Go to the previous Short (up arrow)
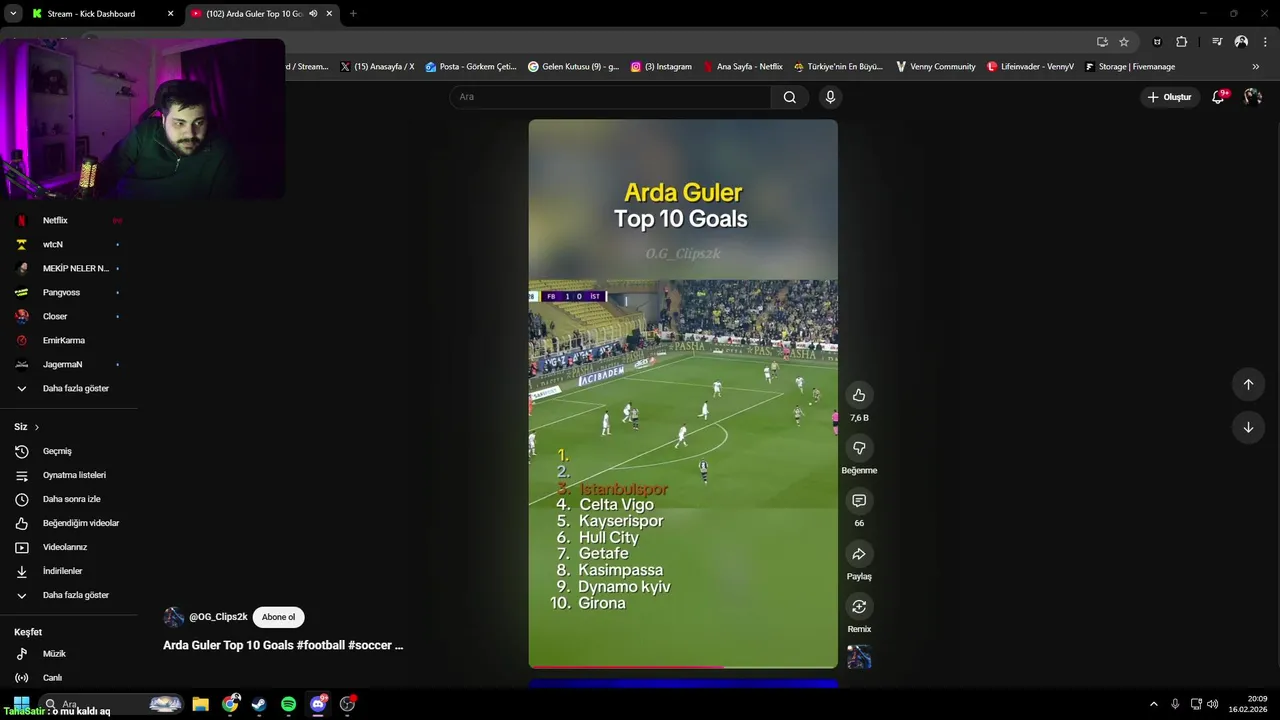This screenshot has height=720, width=1280. click(1248, 384)
